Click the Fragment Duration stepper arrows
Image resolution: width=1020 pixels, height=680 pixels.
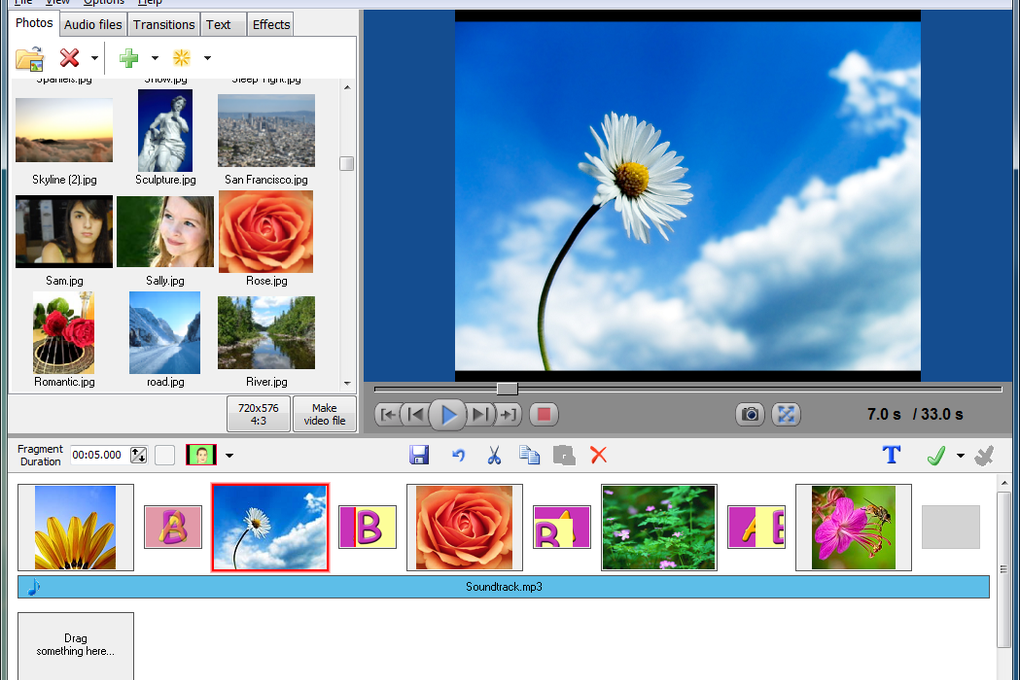coord(139,455)
